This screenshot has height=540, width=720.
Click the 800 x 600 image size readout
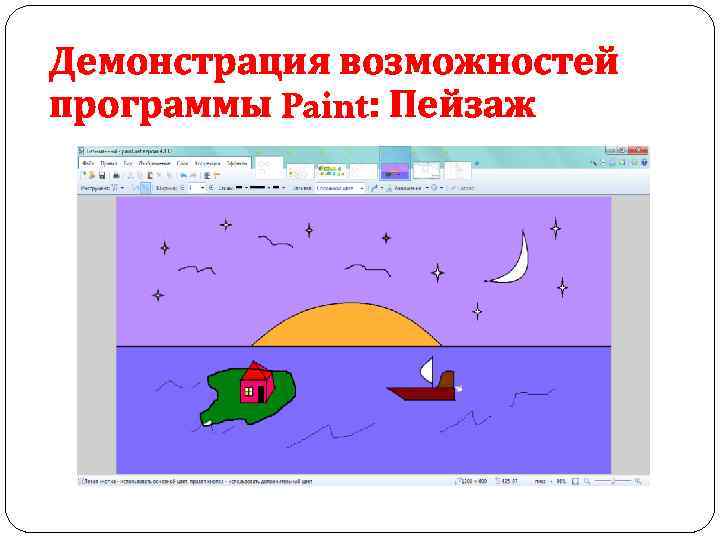[473, 482]
